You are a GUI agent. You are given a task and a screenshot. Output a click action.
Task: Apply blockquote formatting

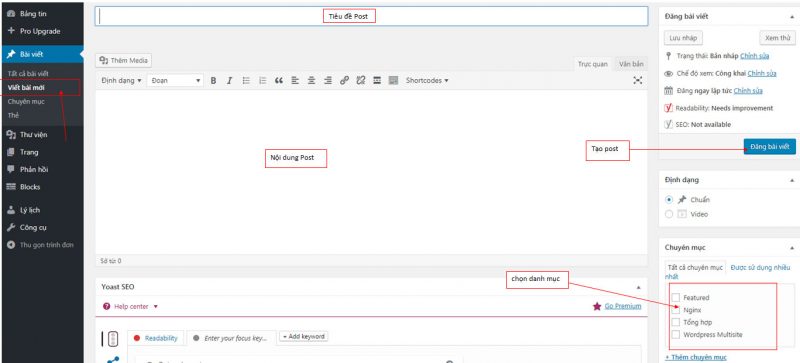[x=279, y=80]
